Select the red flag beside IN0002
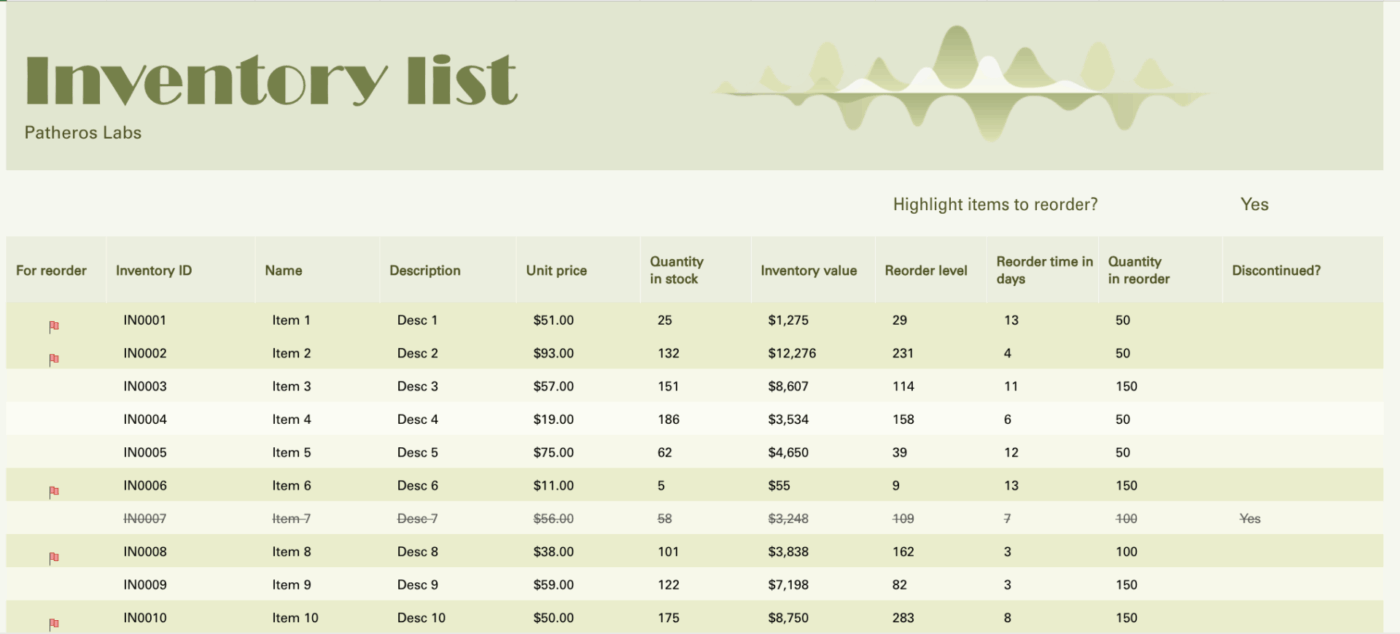Screen dimensions: 1400x634 (x=54, y=359)
